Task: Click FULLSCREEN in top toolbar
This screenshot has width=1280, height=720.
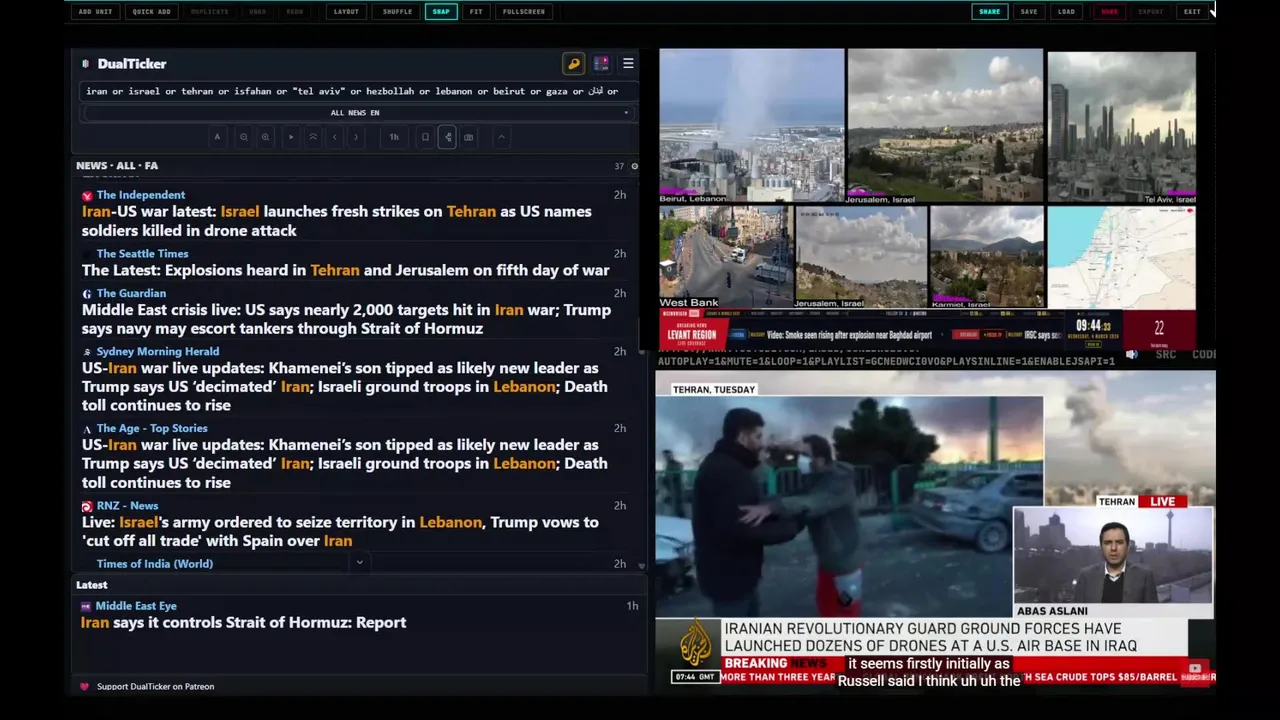Action: pyautogui.click(x=524, y=12)
